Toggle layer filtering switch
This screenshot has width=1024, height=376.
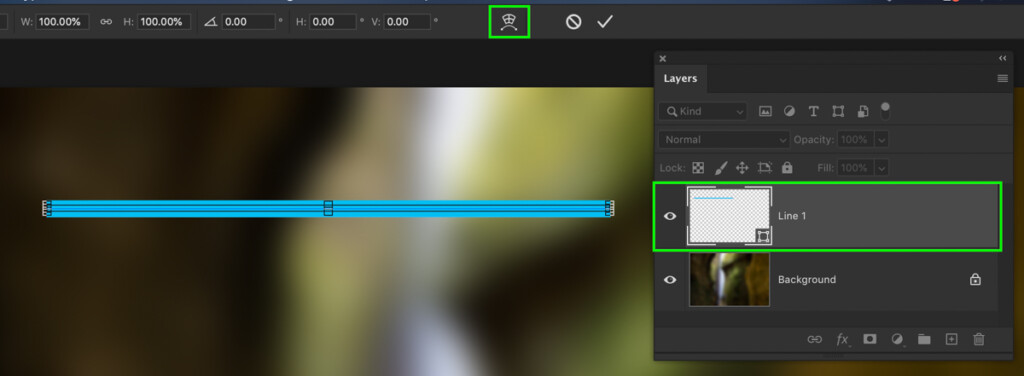(x=885, y=110)
